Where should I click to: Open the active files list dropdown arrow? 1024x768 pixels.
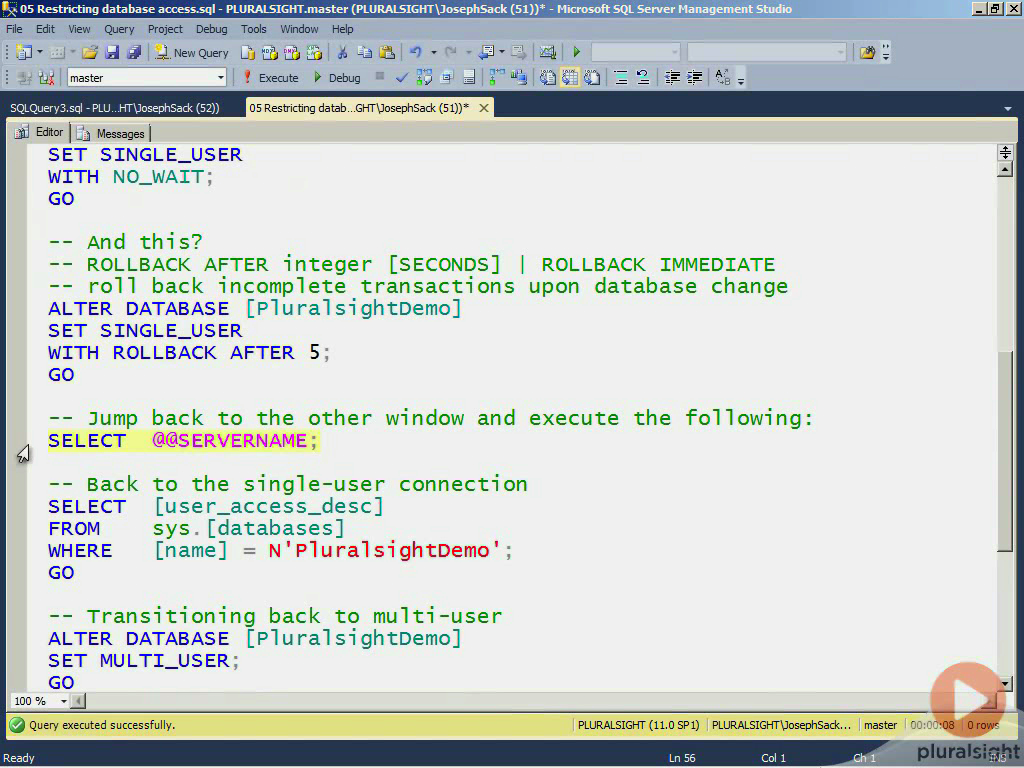(1008, 108)
